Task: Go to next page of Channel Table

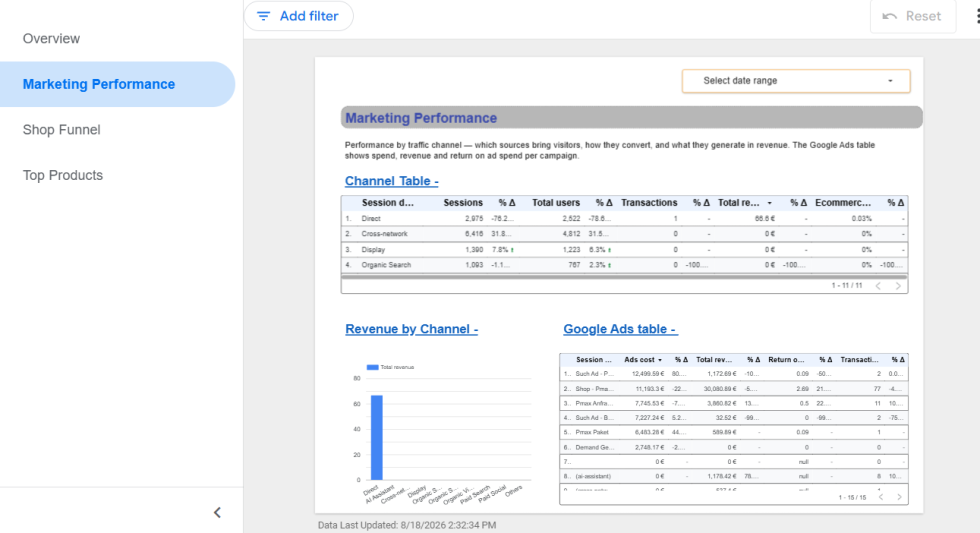Action: (x=898, y=286)
